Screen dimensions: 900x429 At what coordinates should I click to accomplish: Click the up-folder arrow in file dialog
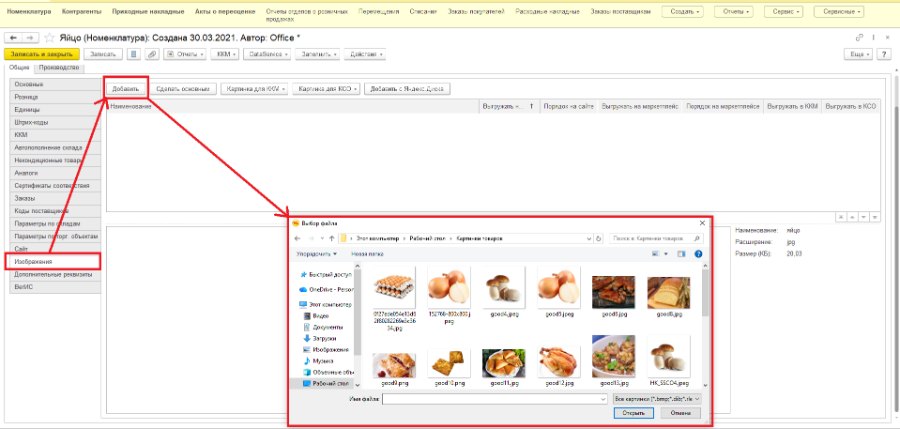[x=332, y=238]
